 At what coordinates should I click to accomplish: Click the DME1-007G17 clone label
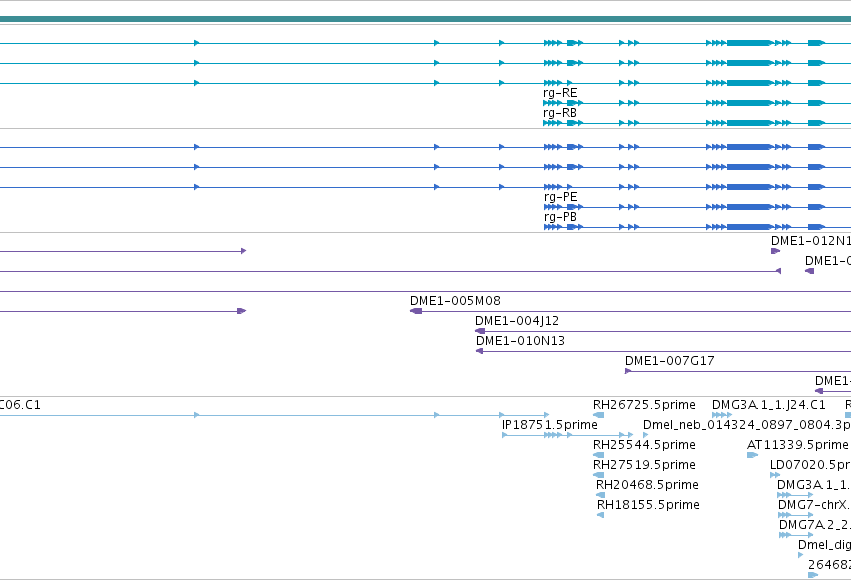tap(670, 361)
